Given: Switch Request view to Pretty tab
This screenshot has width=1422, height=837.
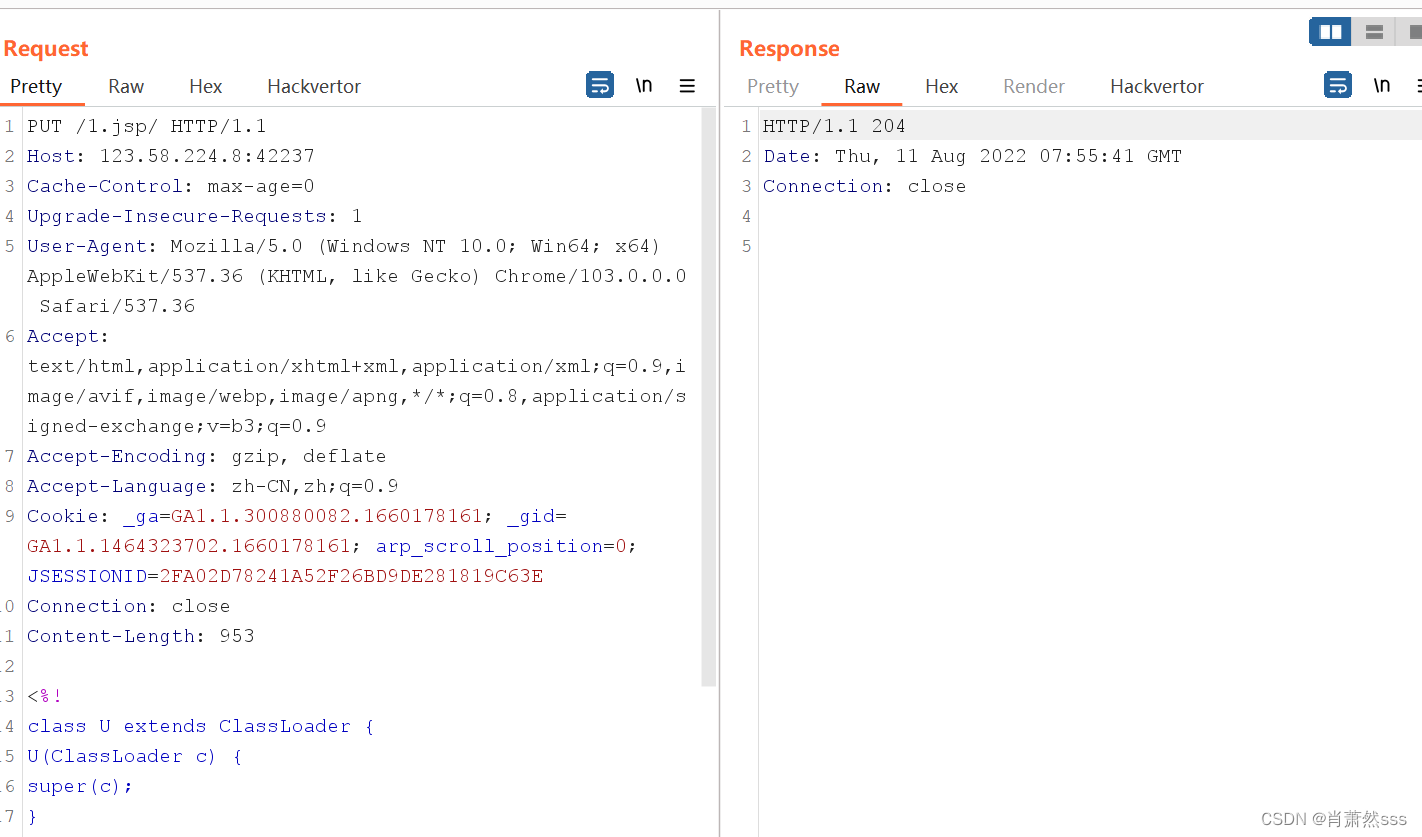Looking at the screenshot, I should pos(36,86).
